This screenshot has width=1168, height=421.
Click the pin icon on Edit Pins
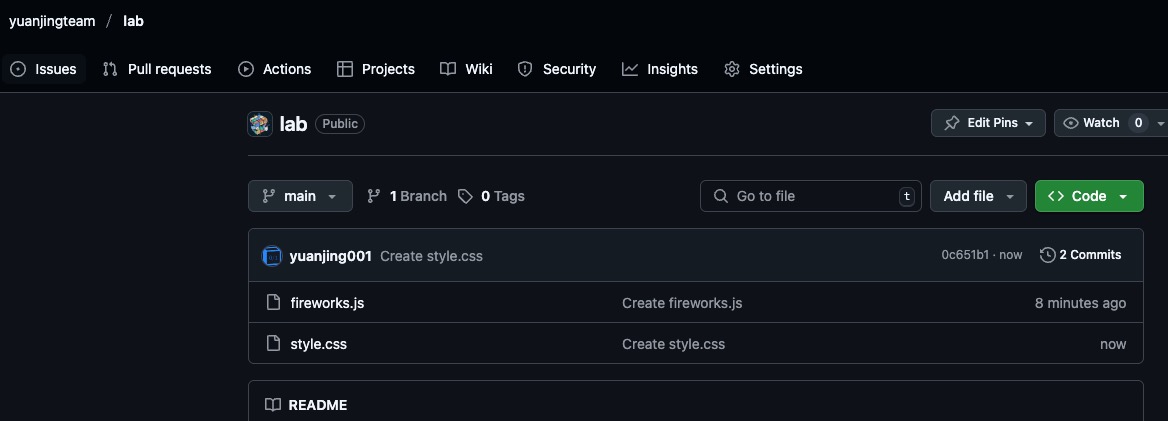[x=952, y=123]
